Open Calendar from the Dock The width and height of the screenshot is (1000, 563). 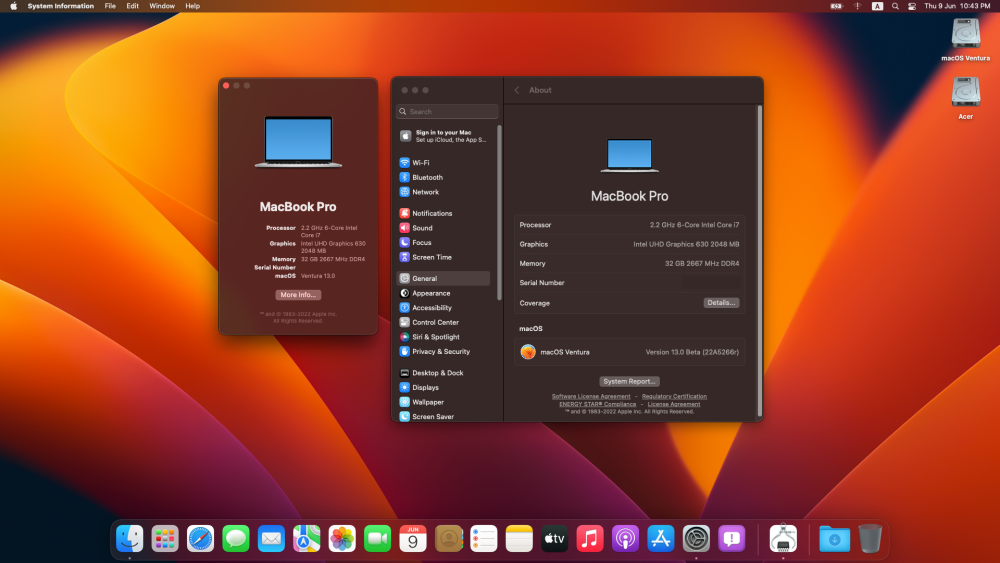413,539
